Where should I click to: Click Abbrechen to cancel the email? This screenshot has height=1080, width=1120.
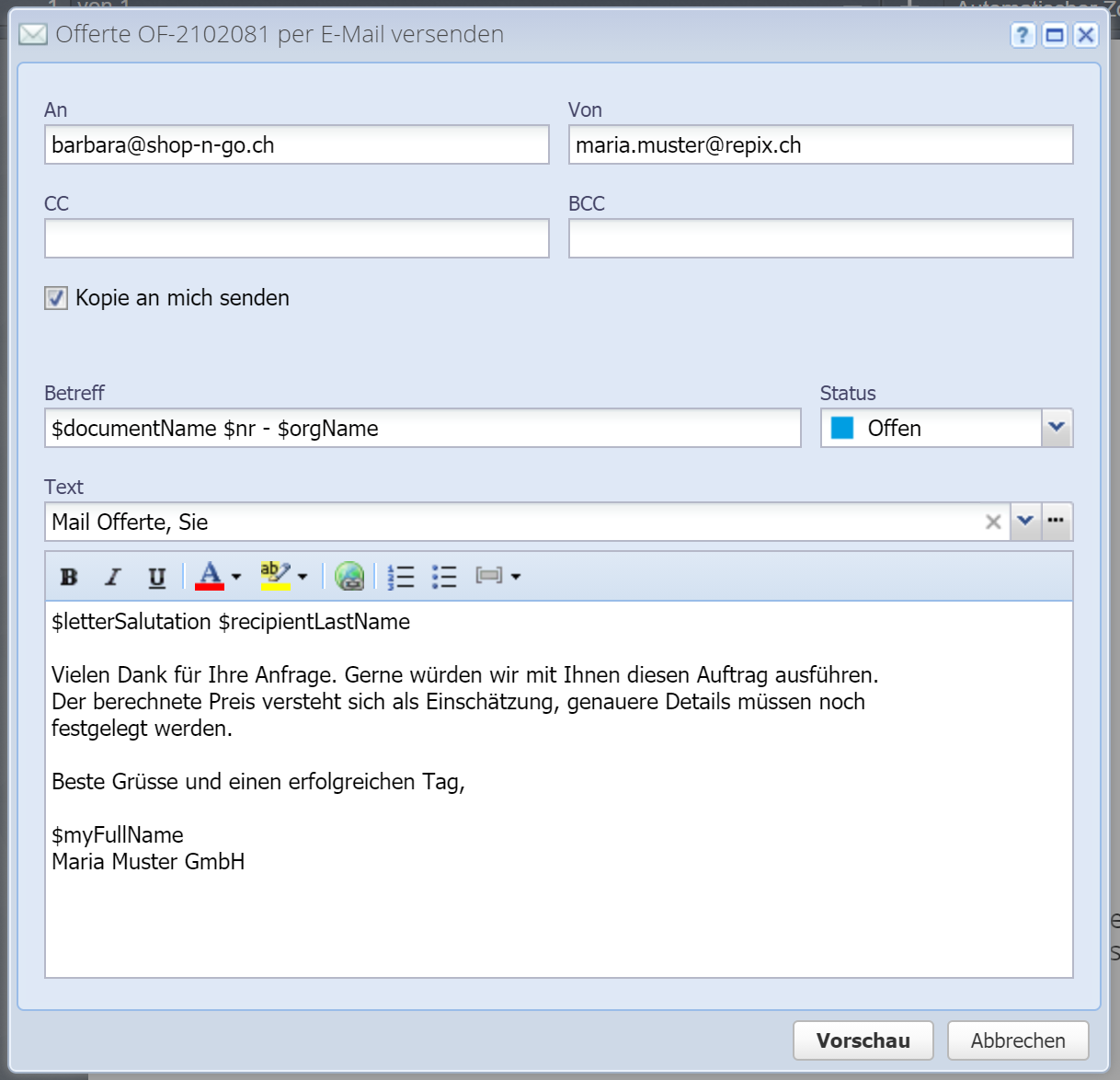[x=1018, y=1040]
